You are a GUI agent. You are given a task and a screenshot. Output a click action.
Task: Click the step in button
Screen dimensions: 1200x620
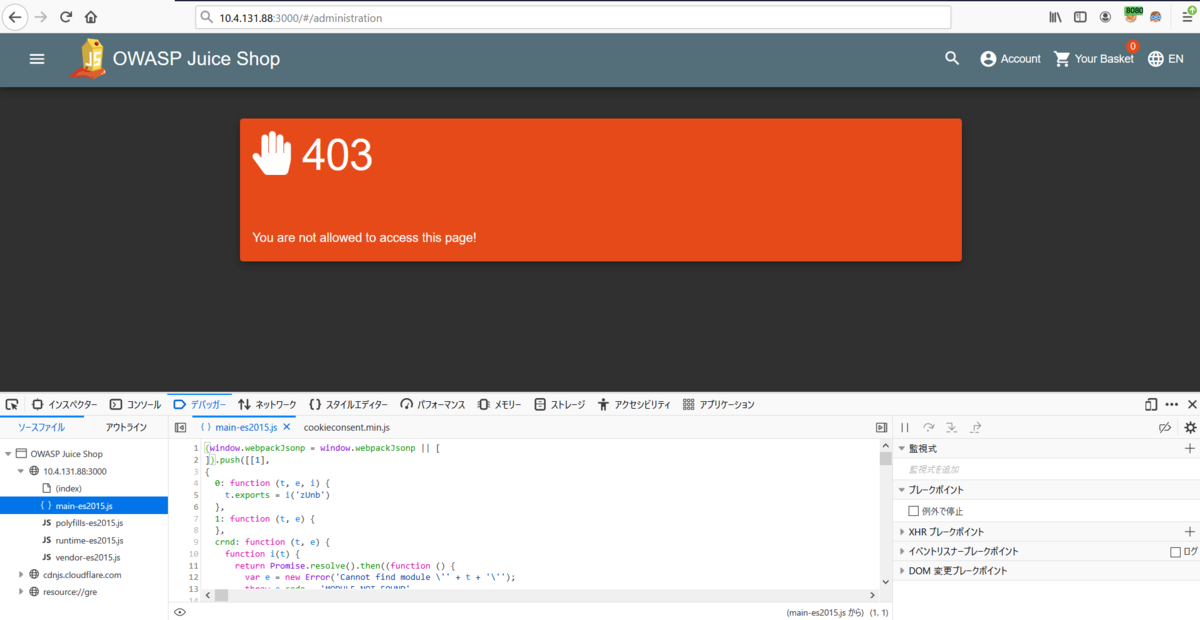click(952, 427)
